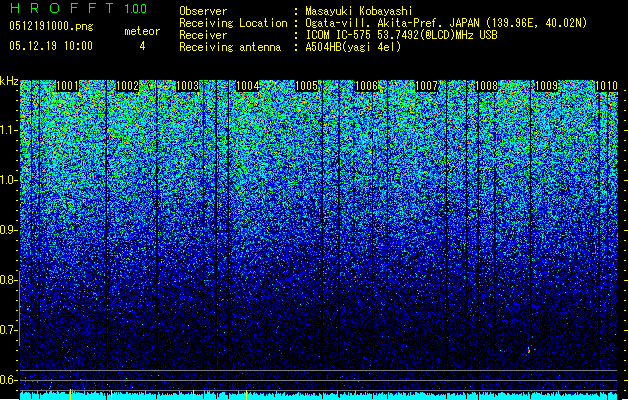Click the 1004 time marker
This screenshot has height=400, width=629.
point(248,86)
